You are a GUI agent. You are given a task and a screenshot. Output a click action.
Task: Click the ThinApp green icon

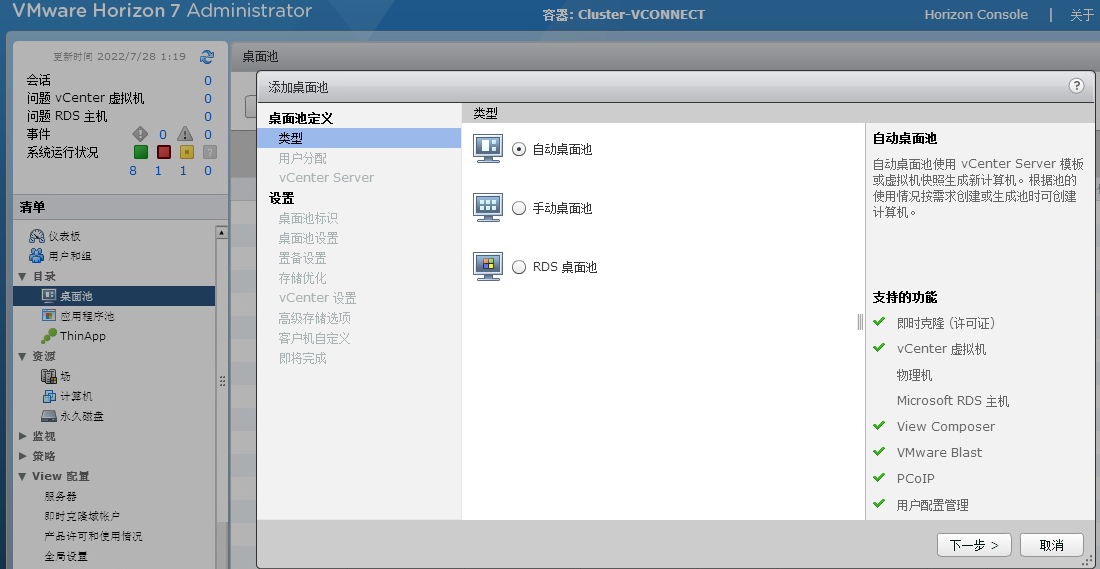tap(48, 336)
